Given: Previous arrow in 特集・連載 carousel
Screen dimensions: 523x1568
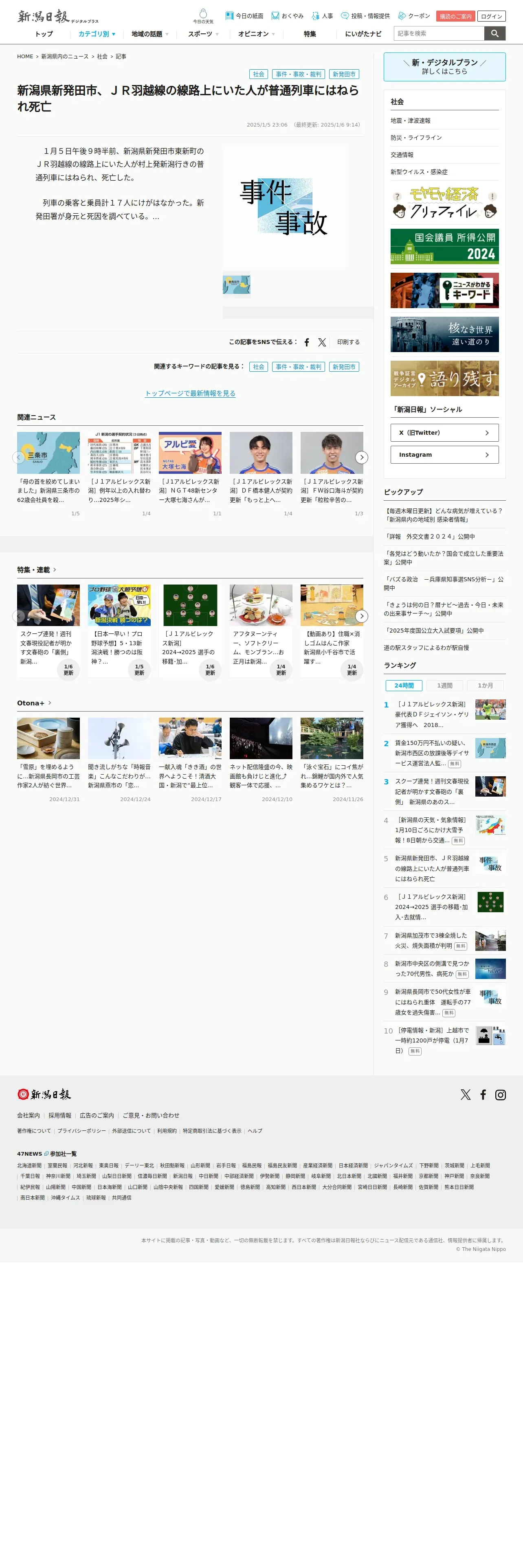Looking at the screenshot, I should (x=19, y=616).
